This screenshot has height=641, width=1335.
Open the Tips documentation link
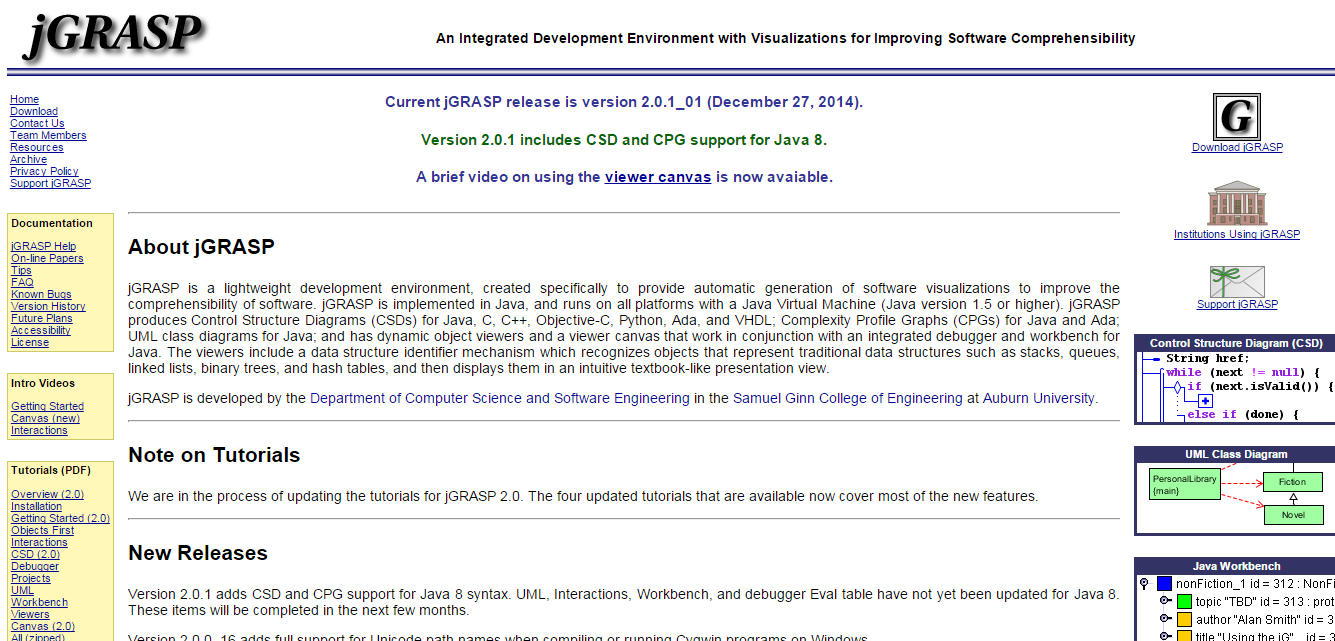click(21, 271)
